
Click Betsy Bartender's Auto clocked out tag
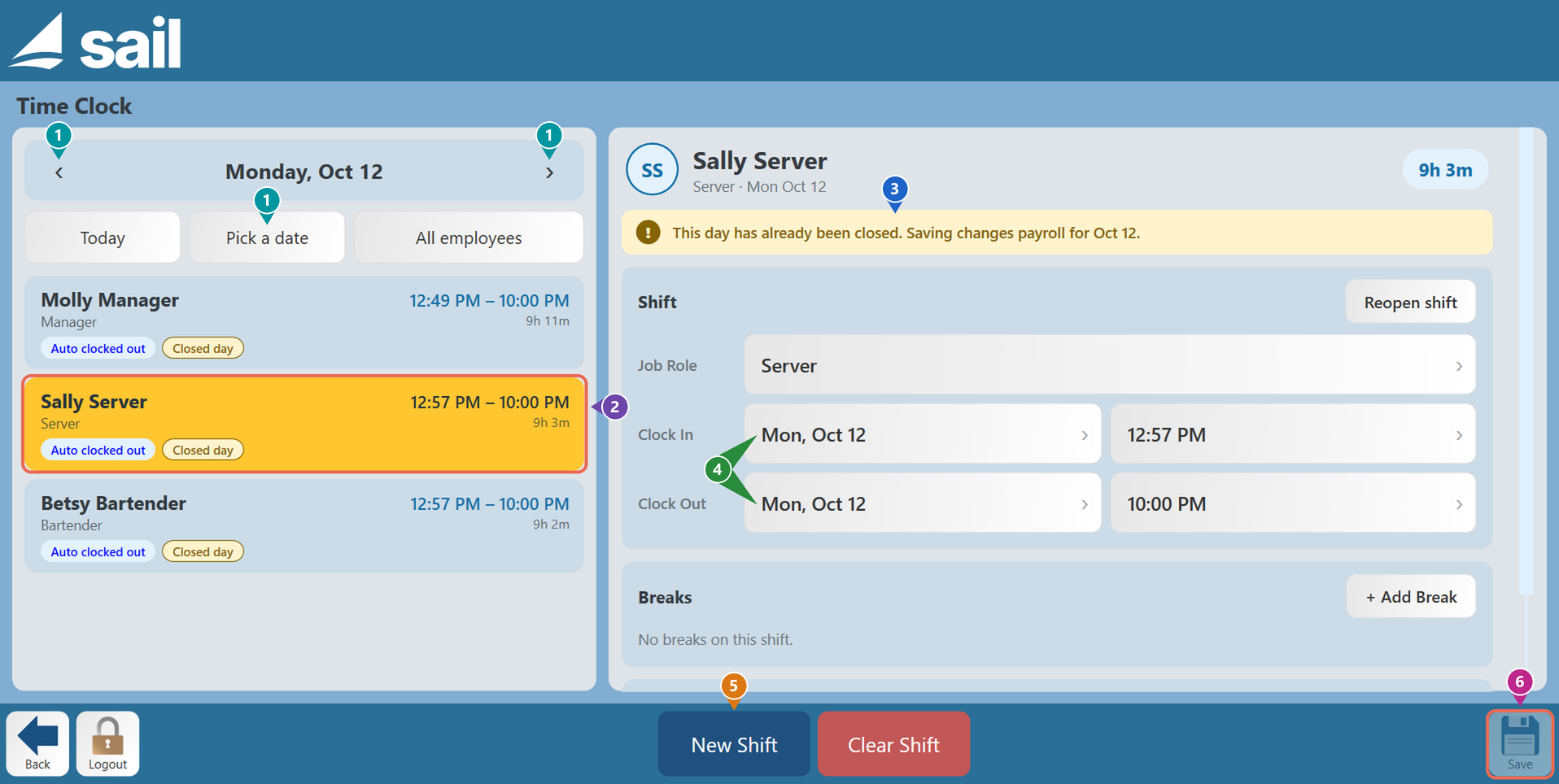point(98,551)
